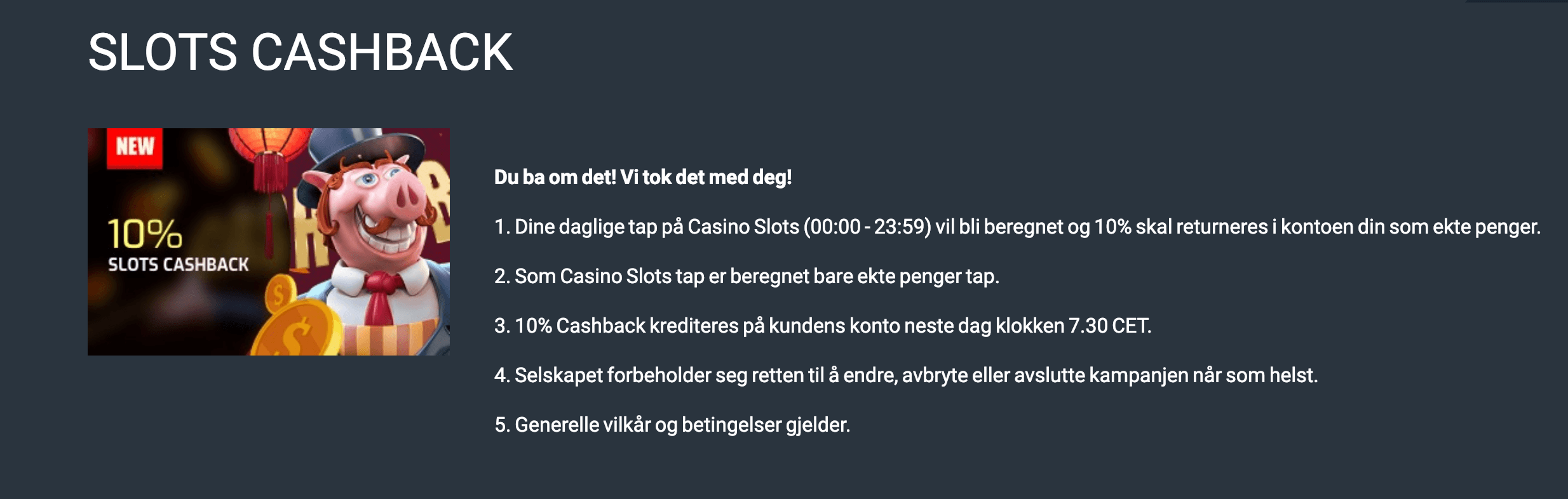Viewport: 1568px width, 499px height.
Task: Click the '7.30 CET' time text
Action: point(1110,326)
